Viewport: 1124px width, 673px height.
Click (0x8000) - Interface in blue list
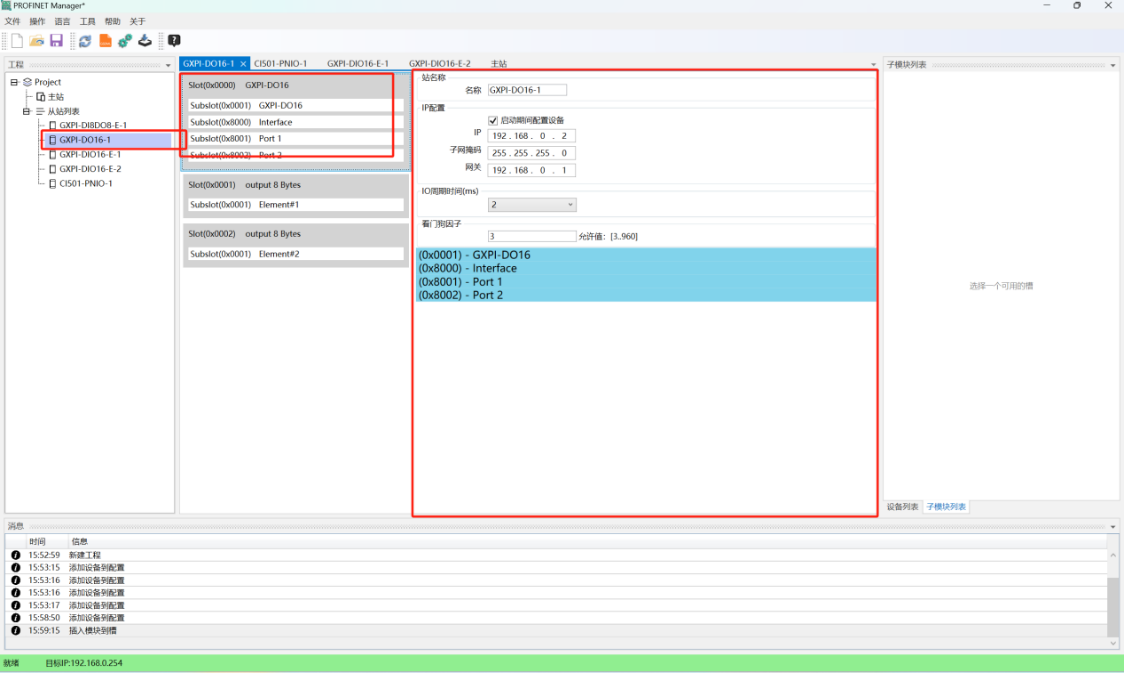pyautogui.click(x=467, y=269)
